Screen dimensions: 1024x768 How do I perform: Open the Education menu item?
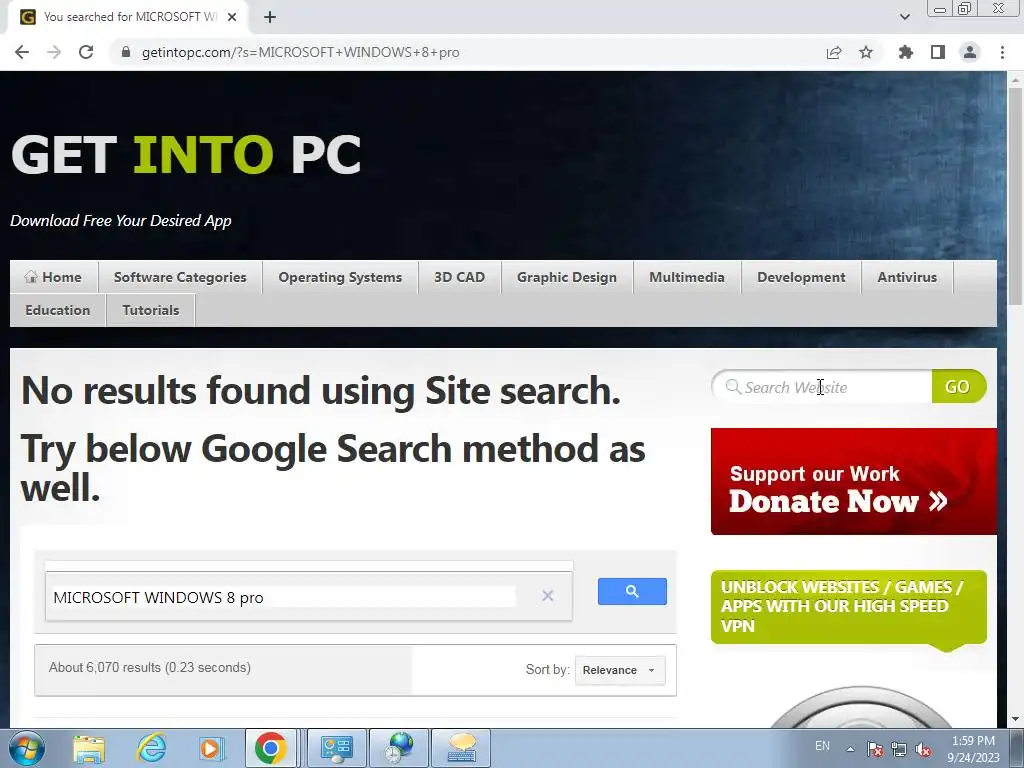click(57, 310)
